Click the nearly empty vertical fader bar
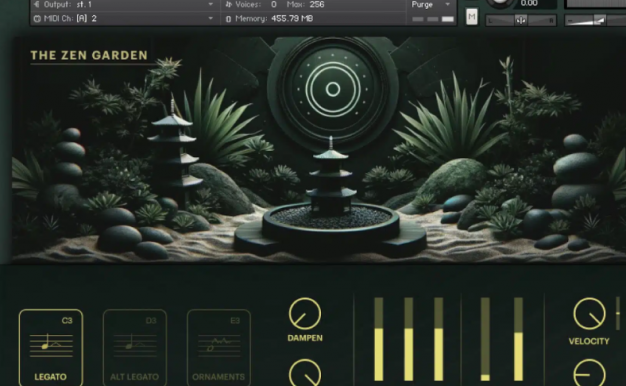 point(485,338)
